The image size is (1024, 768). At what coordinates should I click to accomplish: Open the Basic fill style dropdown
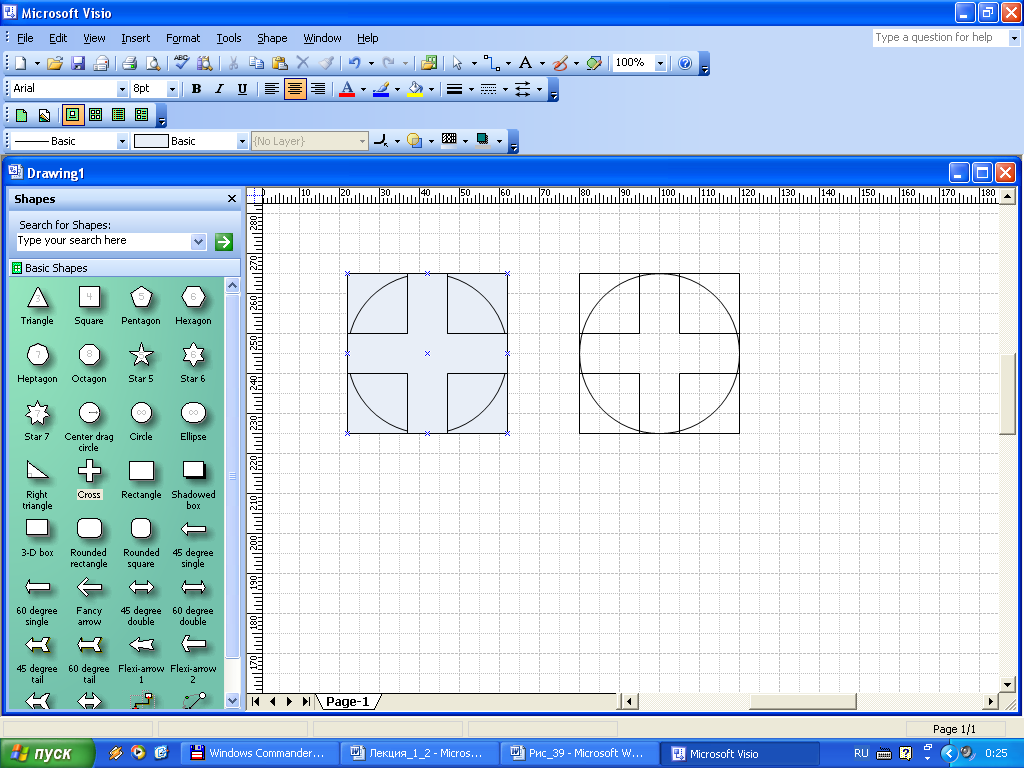point(242,141)
